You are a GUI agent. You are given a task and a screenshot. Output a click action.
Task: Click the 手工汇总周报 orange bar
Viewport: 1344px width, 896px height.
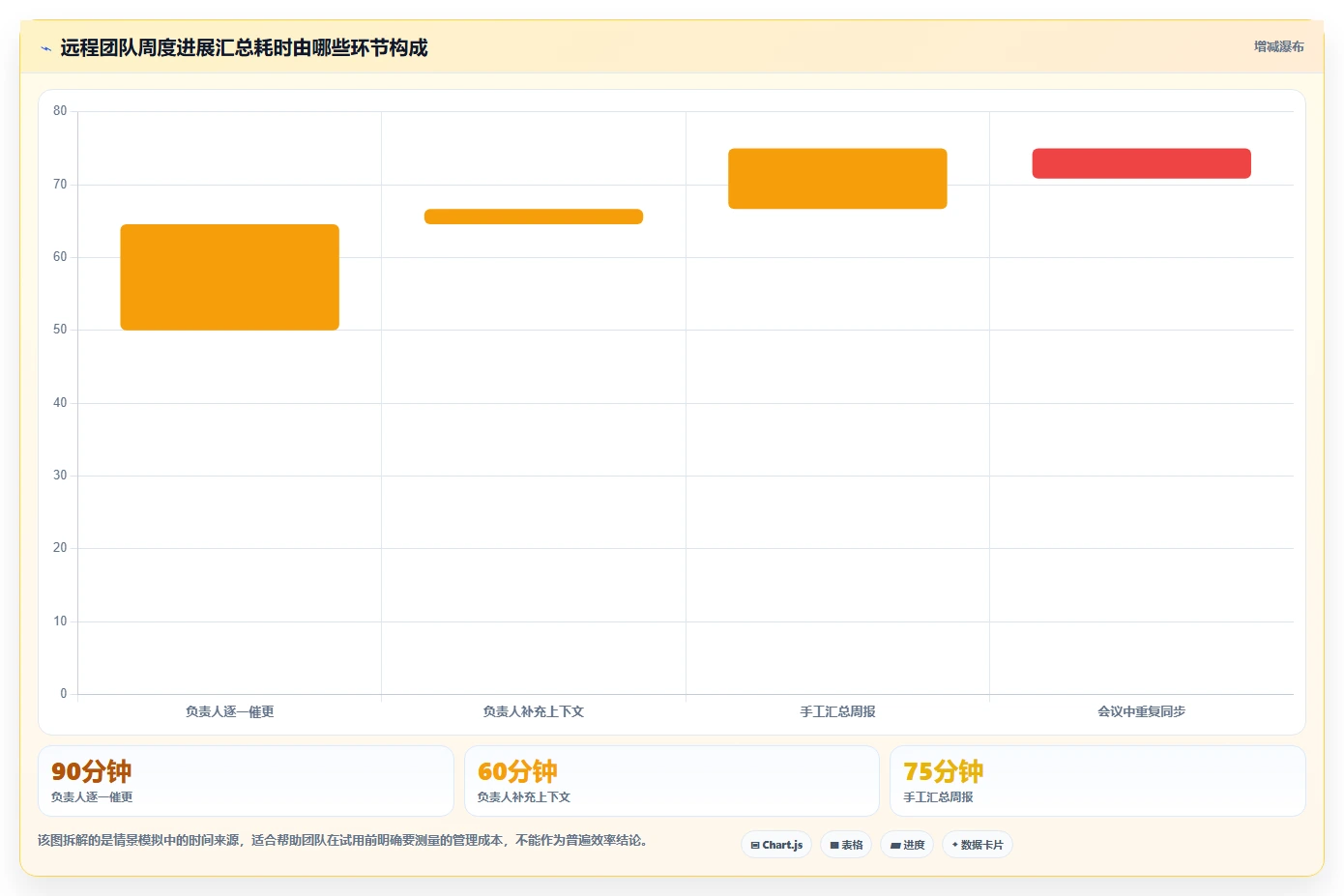coord(837,179)
